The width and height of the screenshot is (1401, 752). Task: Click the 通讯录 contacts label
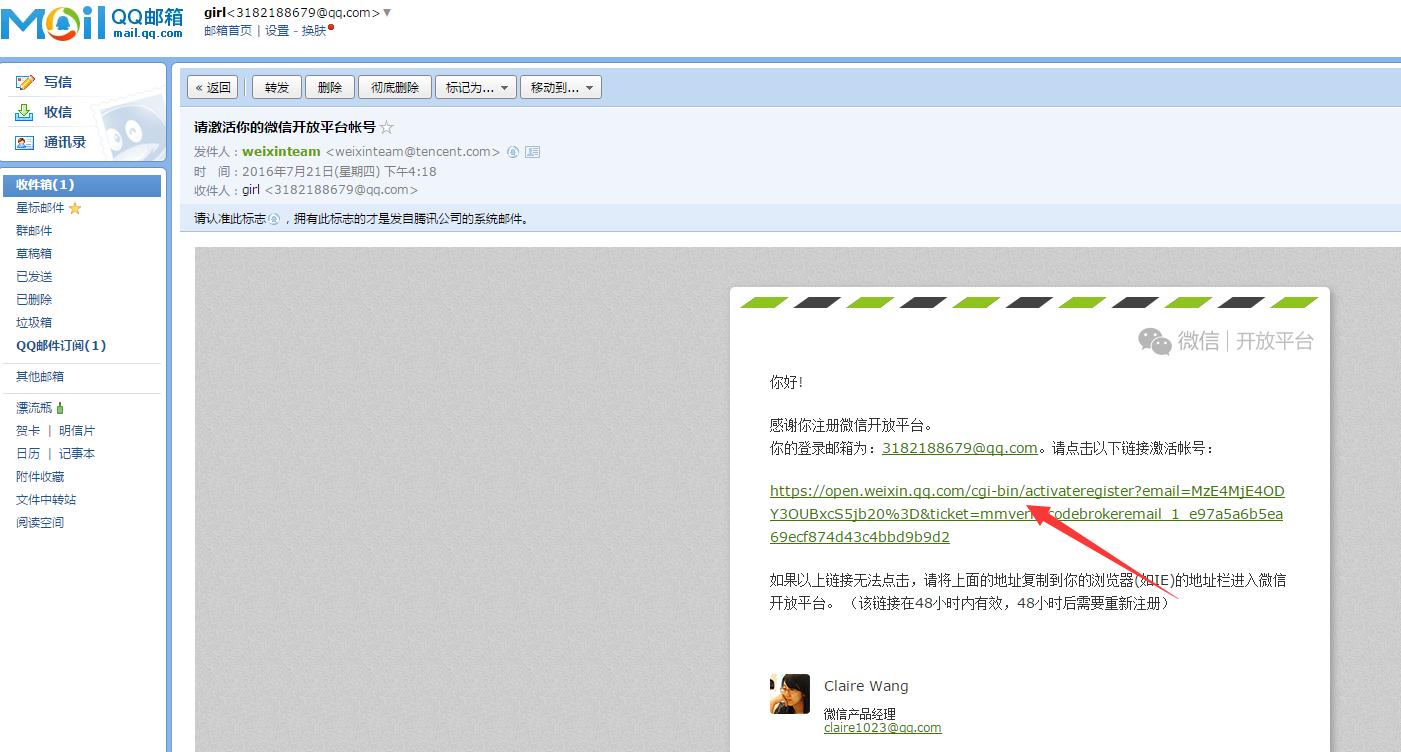[65, 142]
